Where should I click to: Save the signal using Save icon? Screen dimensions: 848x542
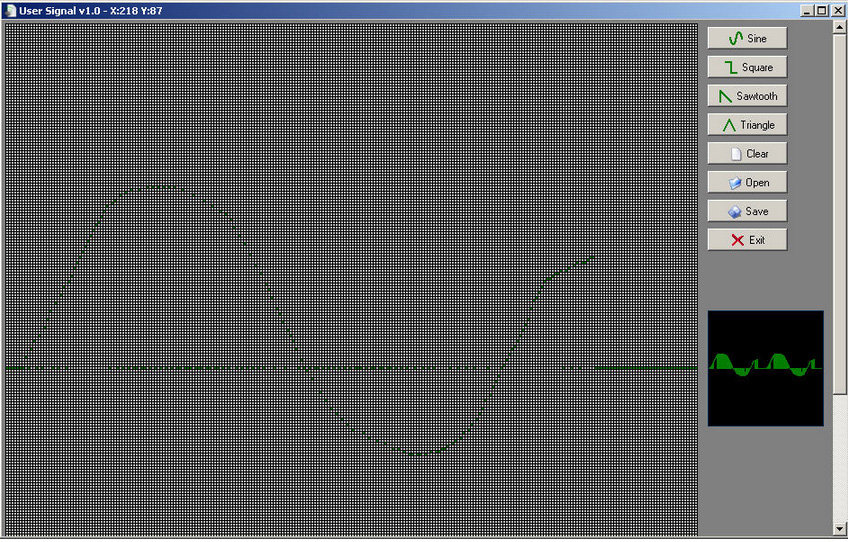pos(735,212)
